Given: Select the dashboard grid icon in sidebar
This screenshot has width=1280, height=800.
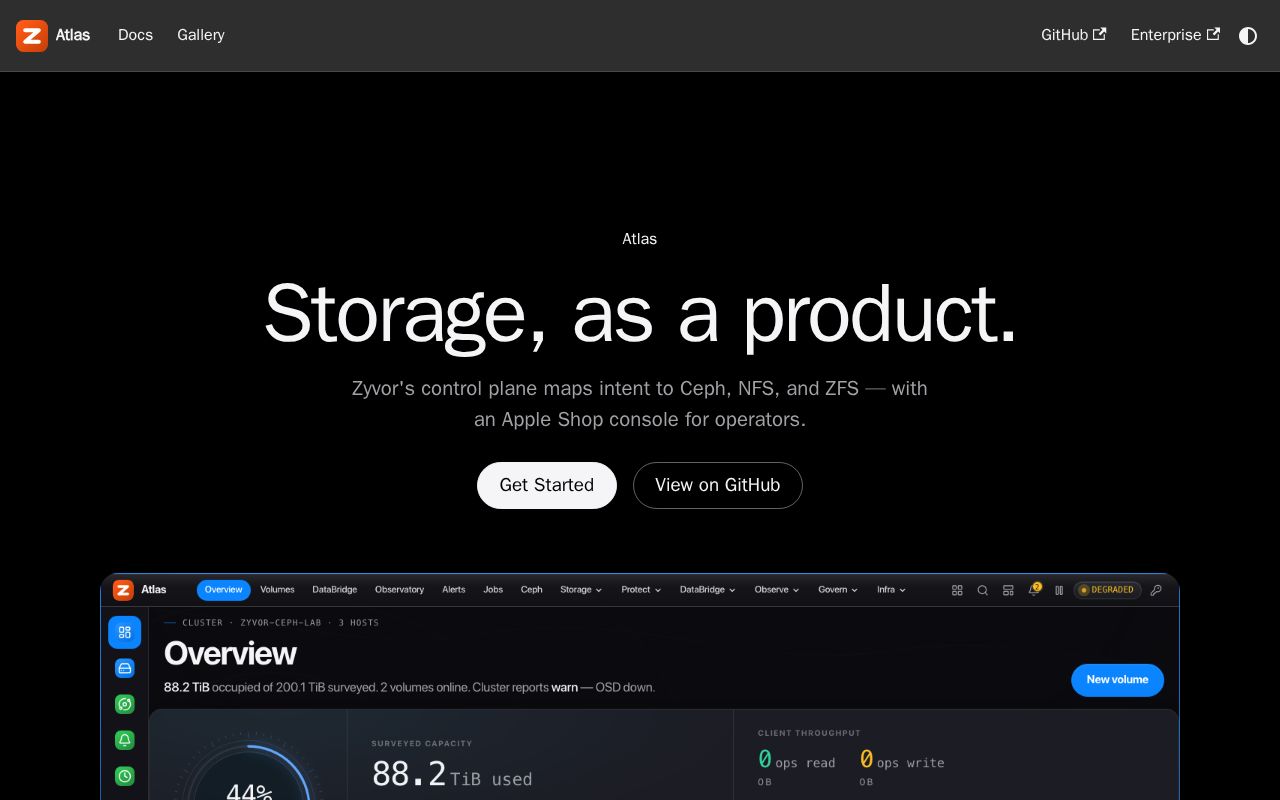Looking at the screenshot, I should [125, 632].
